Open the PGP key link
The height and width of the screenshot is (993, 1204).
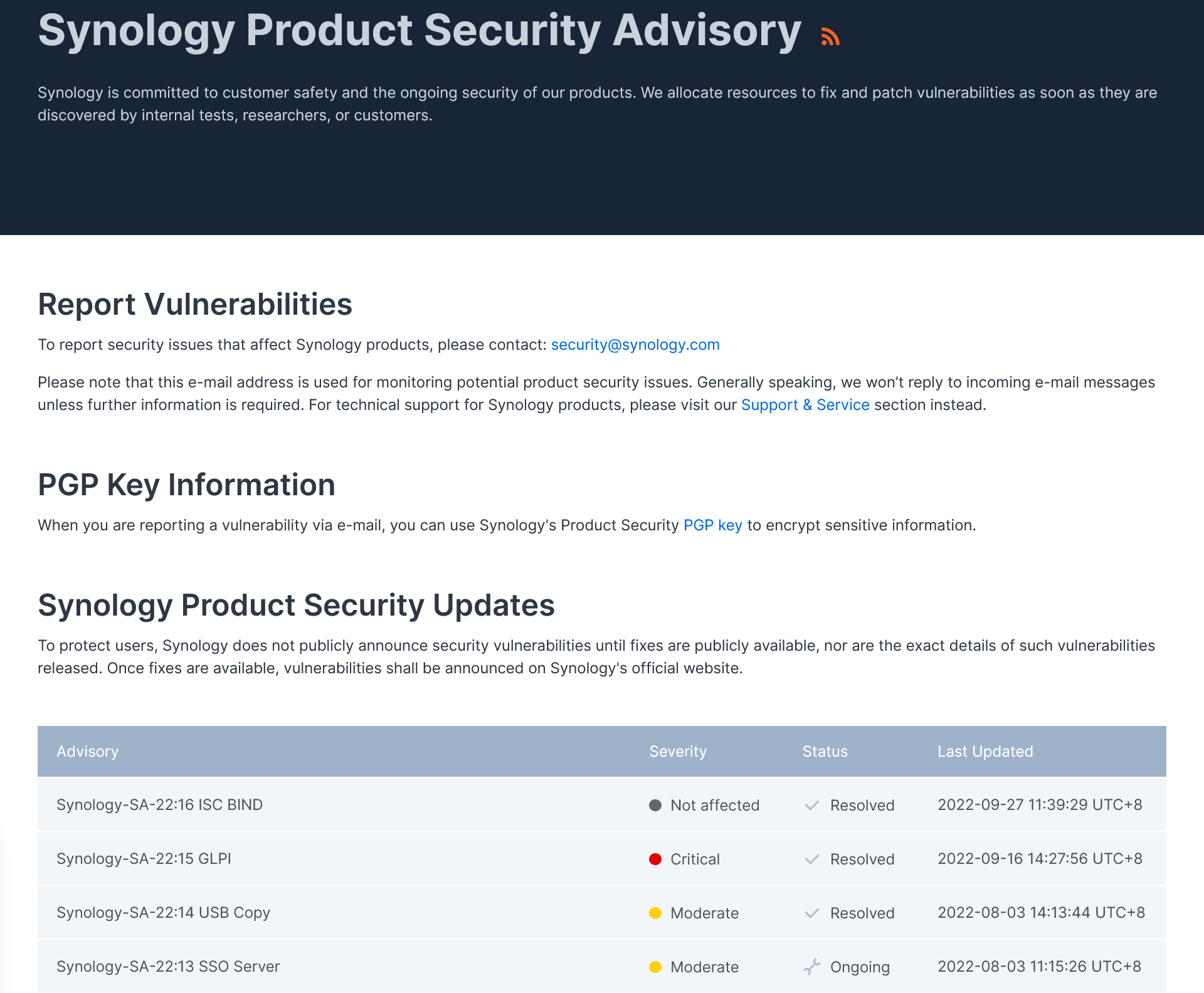tap(713, 525)
